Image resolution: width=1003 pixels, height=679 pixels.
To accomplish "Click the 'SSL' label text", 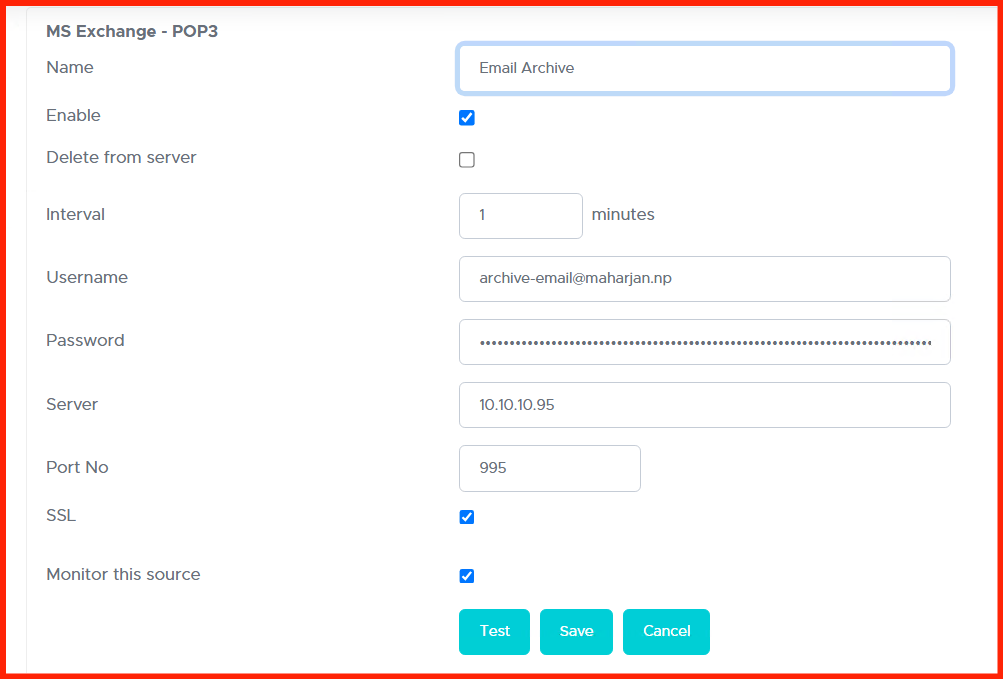I will pyautogui.click(x=61, y=516).
